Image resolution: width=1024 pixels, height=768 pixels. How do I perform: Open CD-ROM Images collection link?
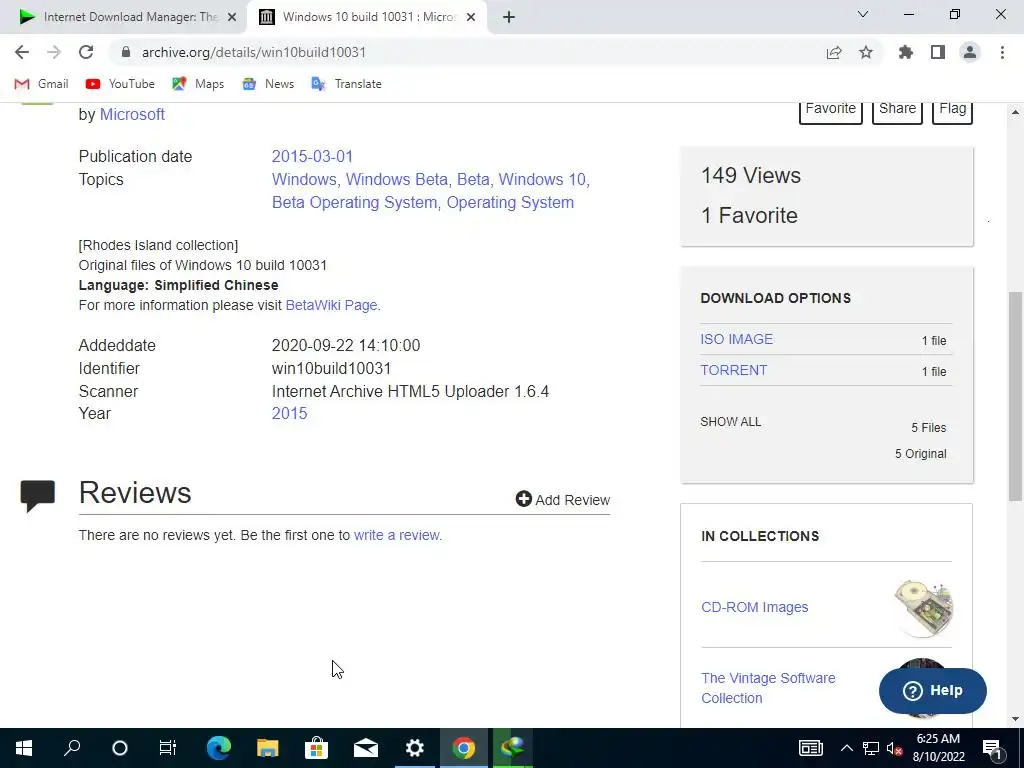coord(754,607)
